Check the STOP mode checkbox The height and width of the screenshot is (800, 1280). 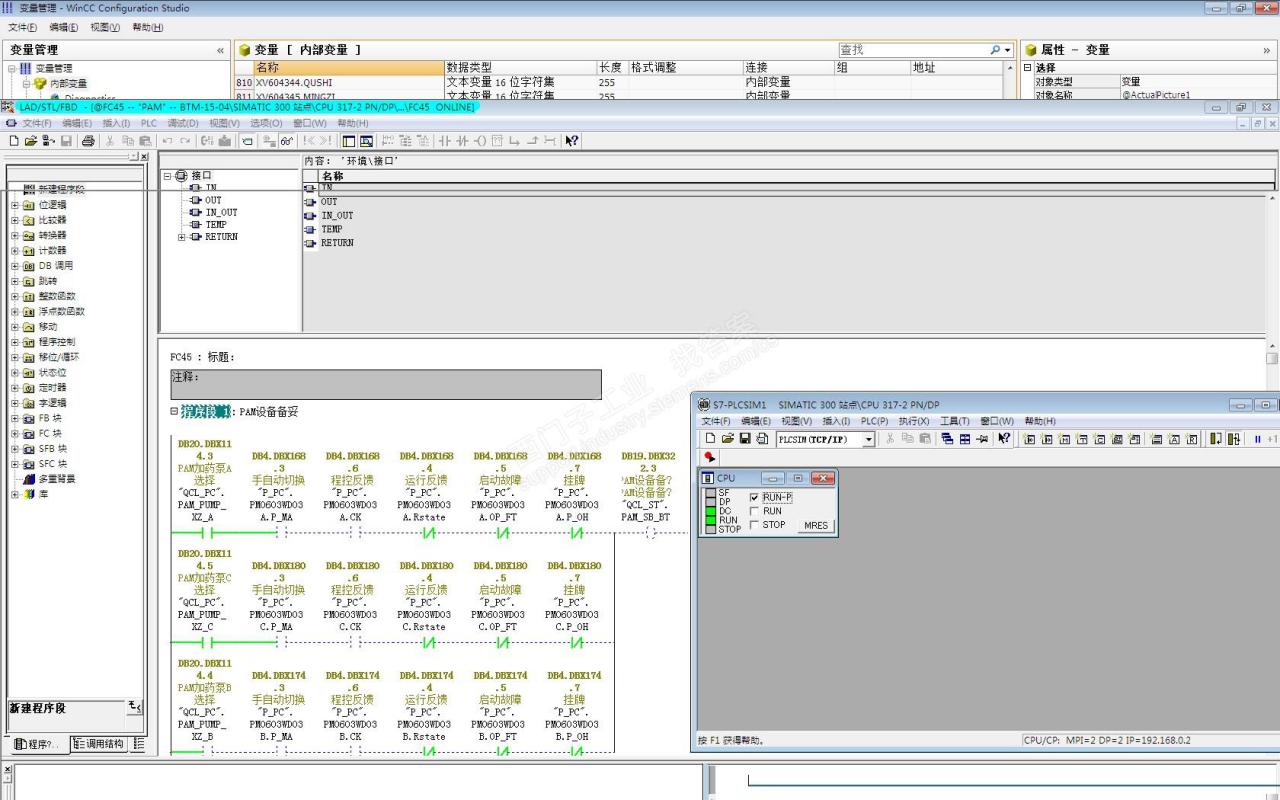coord(754,525)
